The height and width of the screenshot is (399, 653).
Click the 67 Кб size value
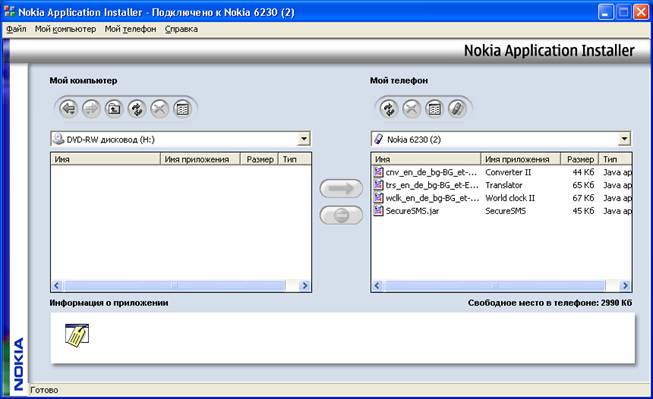coord(583,198)
